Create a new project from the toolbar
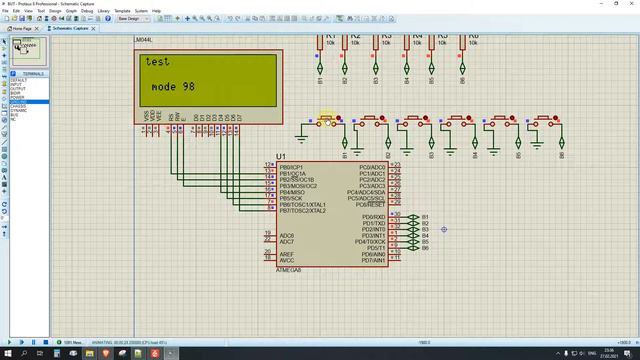This screenshot has height=360, width=640. [7, 19]
